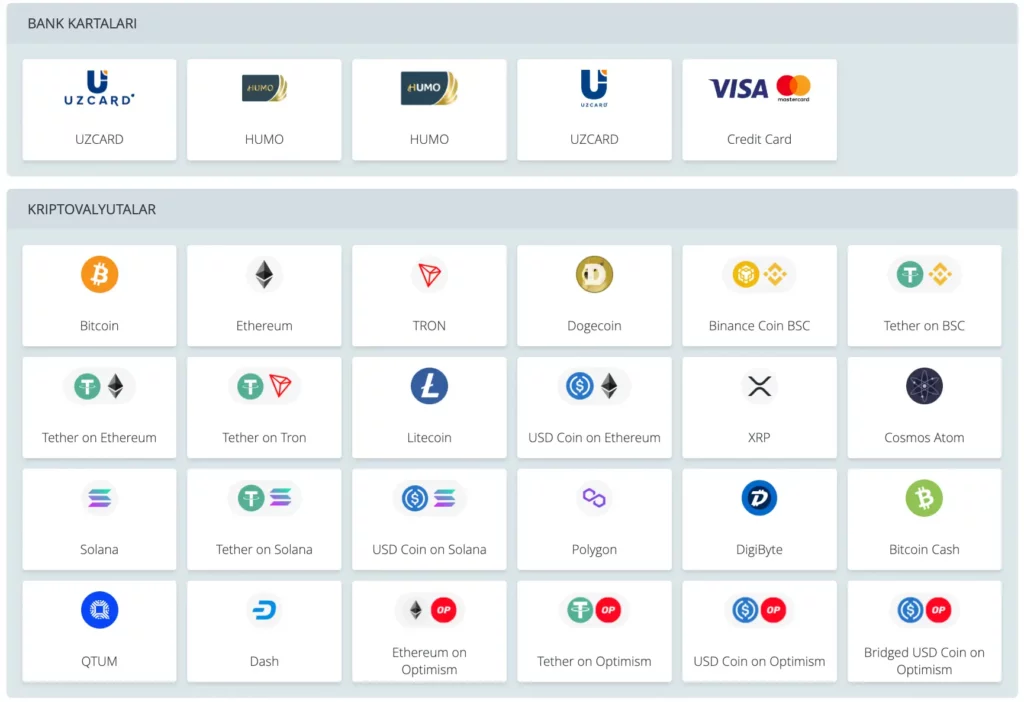Choose Binance Coin BSC payment method
This screenshot has width=1024, height=702.
click(759, 296)
